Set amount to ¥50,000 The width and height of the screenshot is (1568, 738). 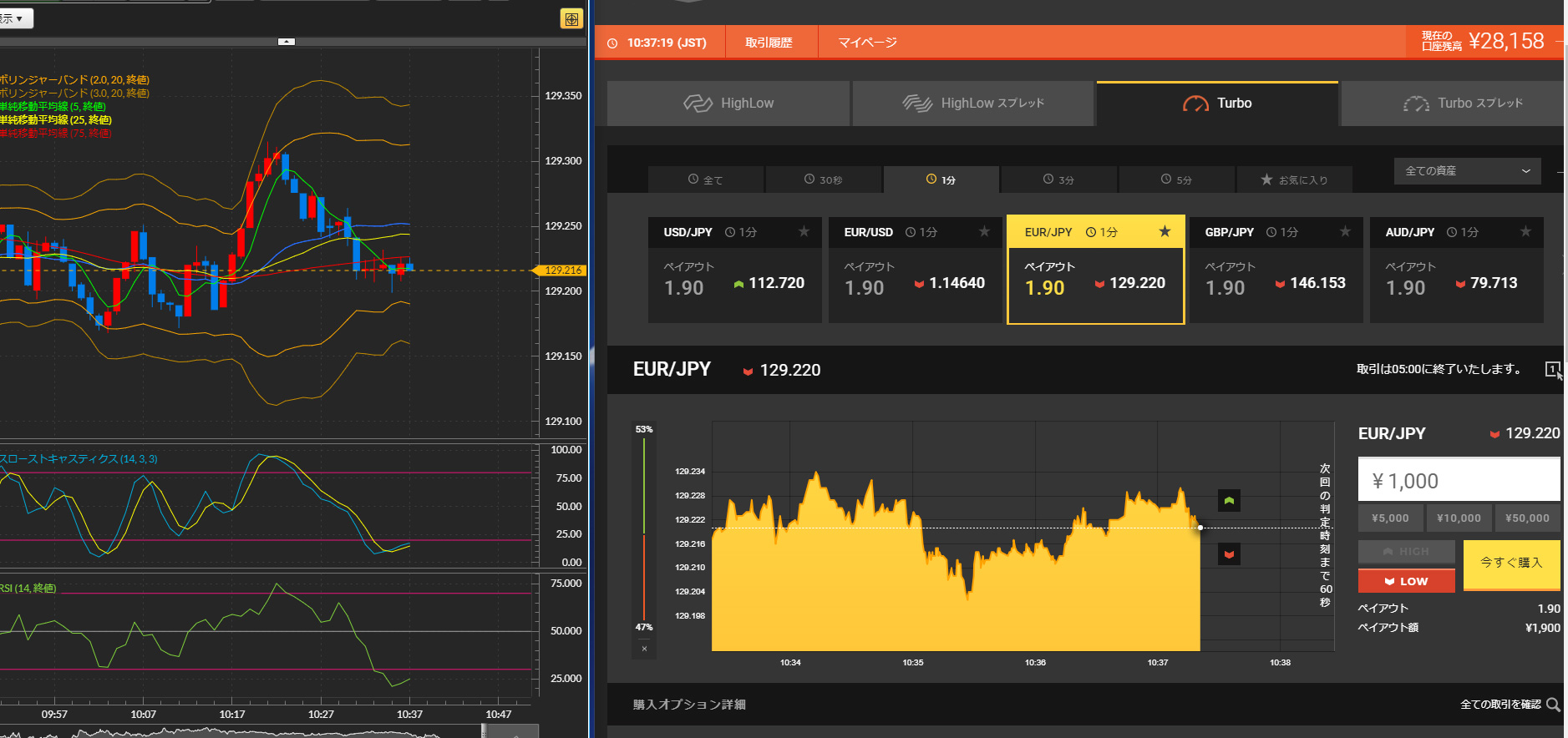tap(1527, 518)
